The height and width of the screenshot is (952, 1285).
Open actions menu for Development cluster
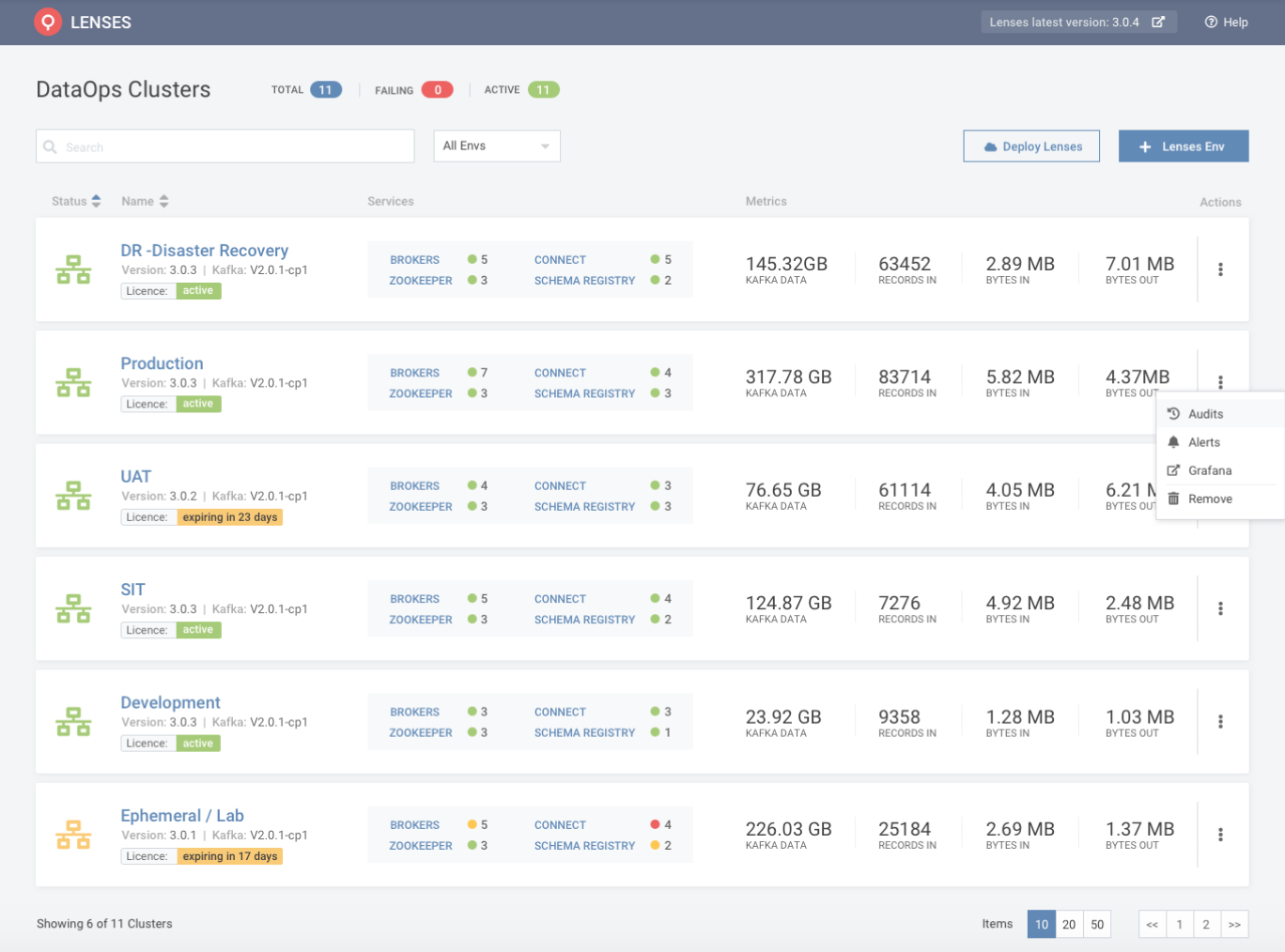[1220, 722]
